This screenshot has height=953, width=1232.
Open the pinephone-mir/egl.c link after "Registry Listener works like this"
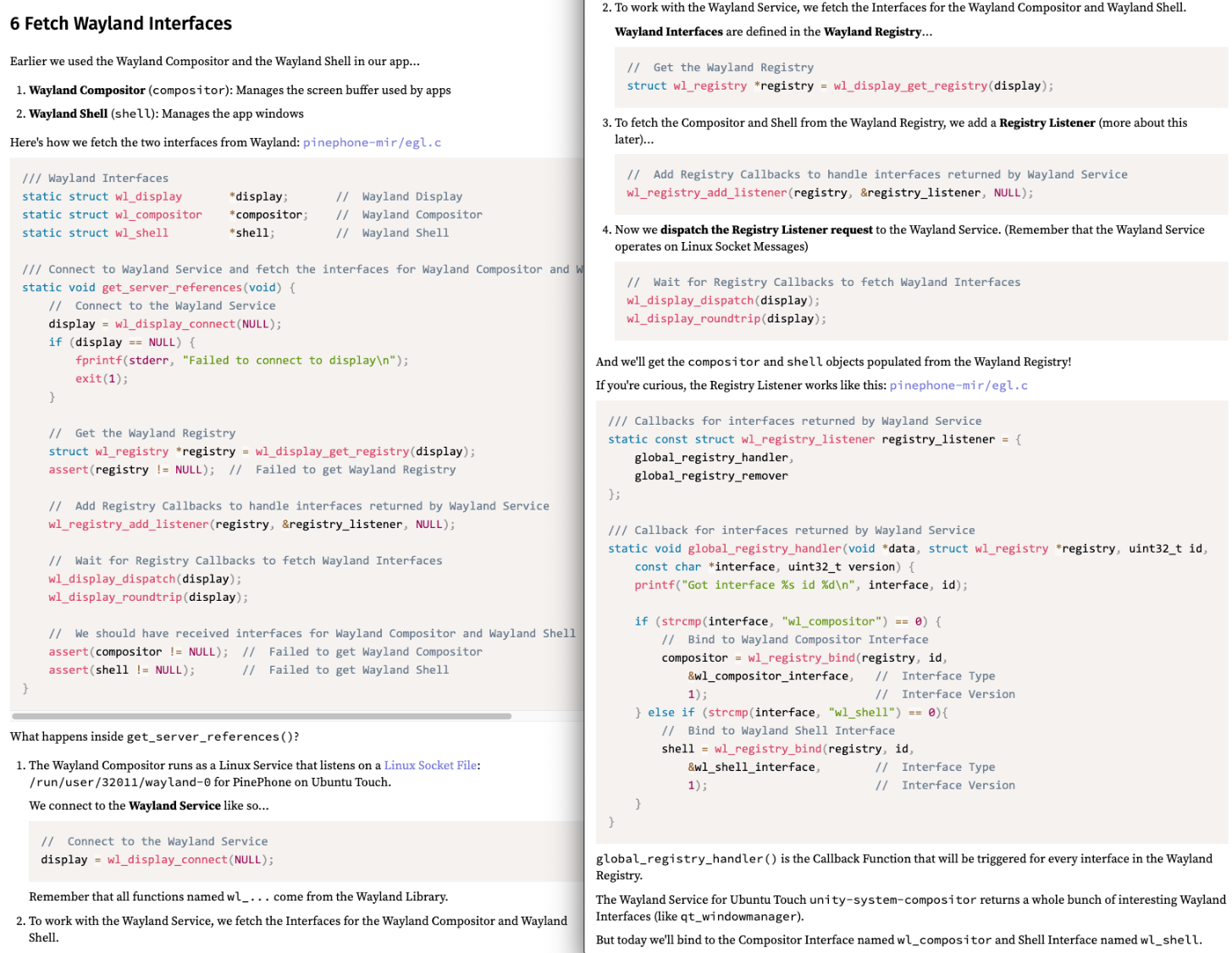[x=958, y=385]
